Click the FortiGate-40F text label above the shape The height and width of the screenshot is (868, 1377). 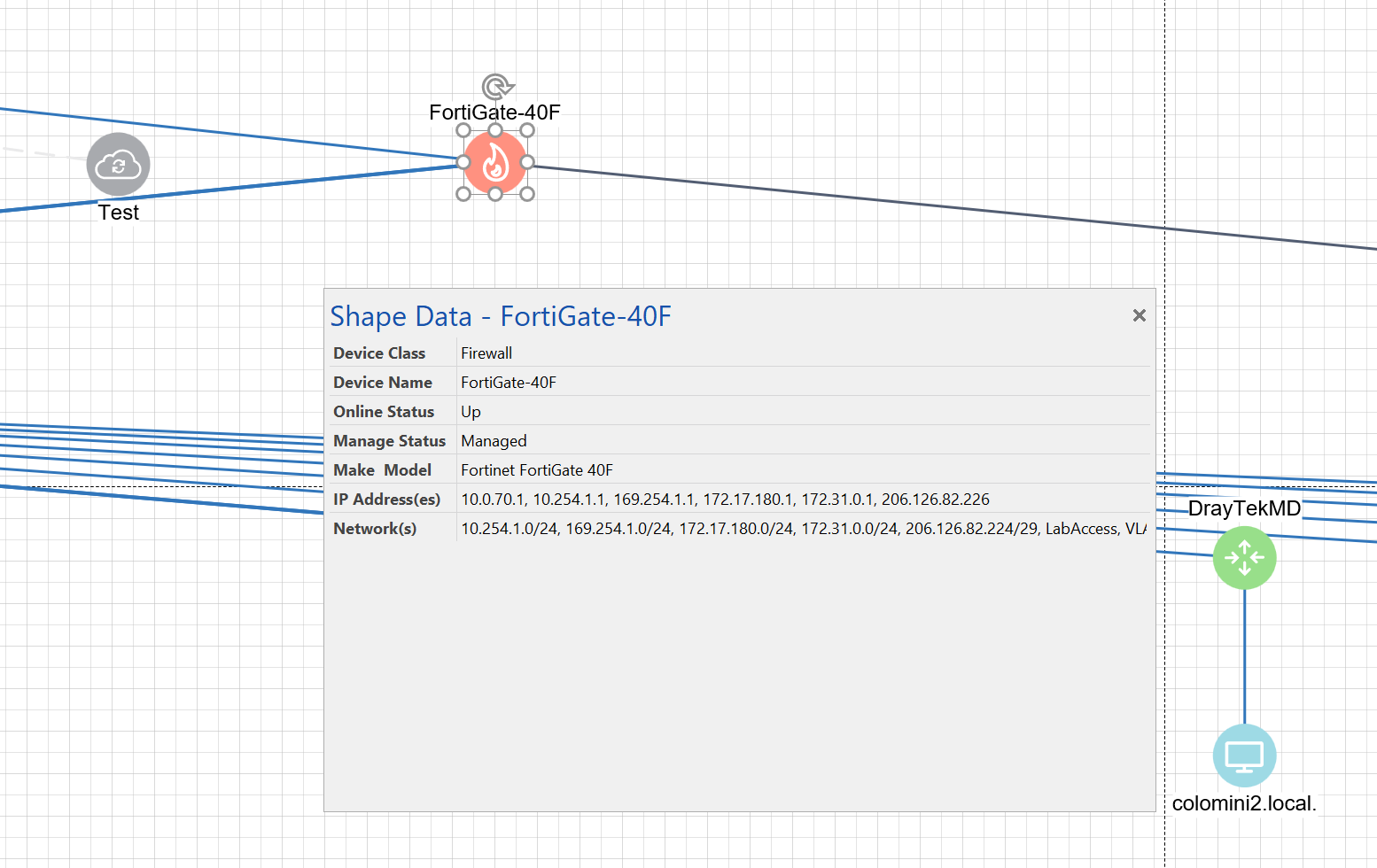(494, 112)
